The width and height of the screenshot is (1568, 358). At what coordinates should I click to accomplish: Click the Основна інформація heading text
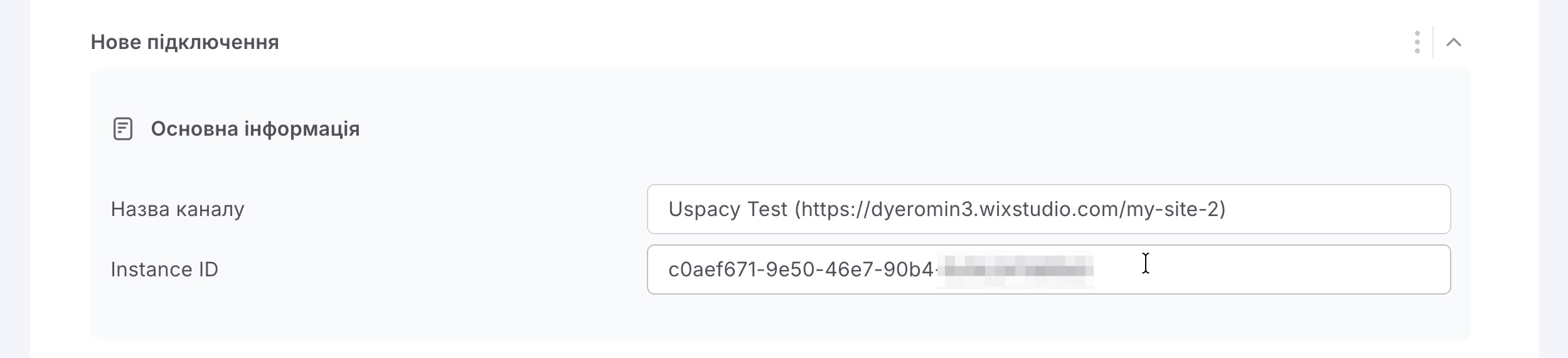tap(255, 129)
